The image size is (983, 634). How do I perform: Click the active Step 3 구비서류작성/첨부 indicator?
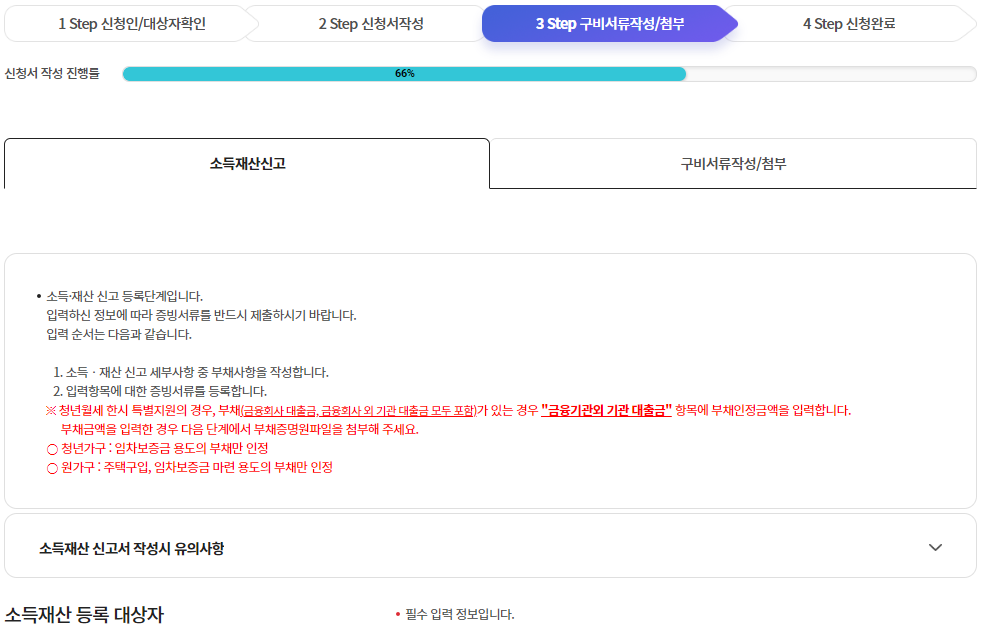[611, 22]
